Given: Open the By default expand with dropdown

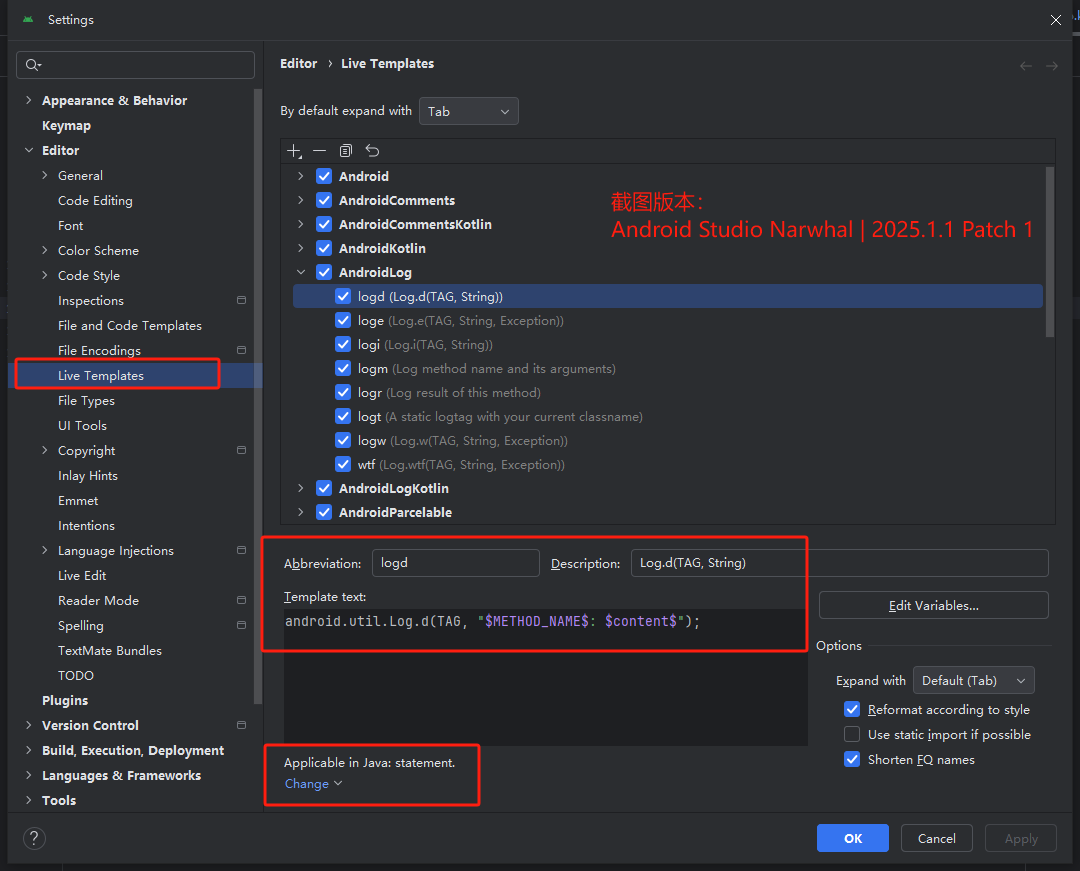Looking at the screenshot, I should [x=468, y=111].
